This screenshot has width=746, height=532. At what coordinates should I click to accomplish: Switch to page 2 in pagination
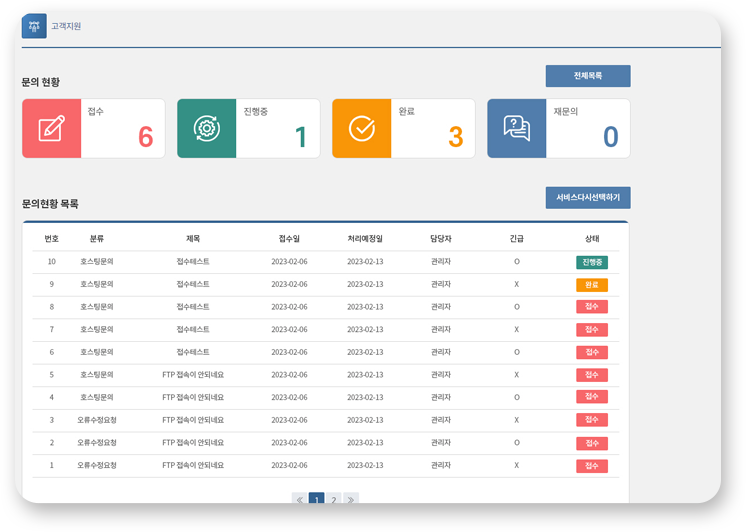[x=334, y=499]
